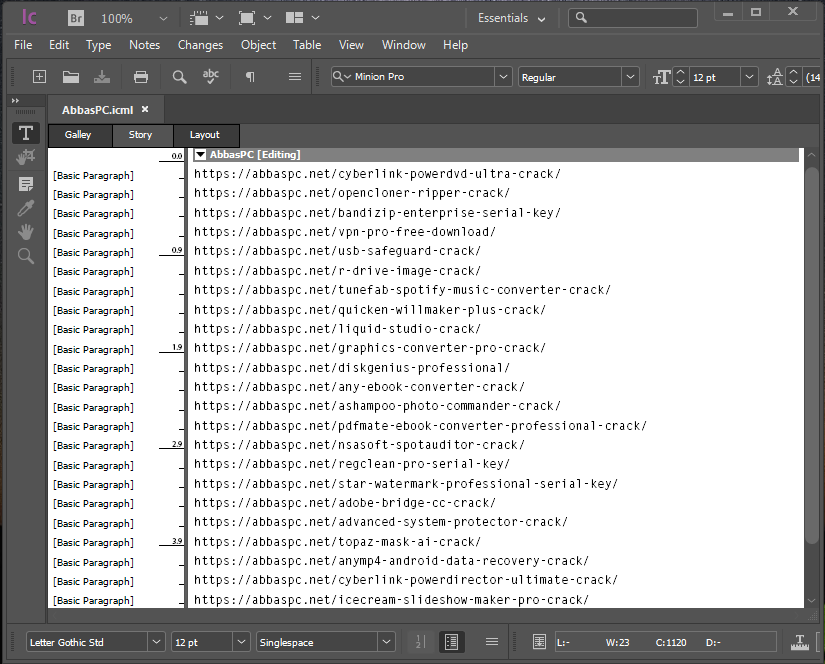The width and height of the screenshot is (825, 664).
Task: Click the adobe-bridge-cc-crack URL line
Action: (x=345, y=503)
